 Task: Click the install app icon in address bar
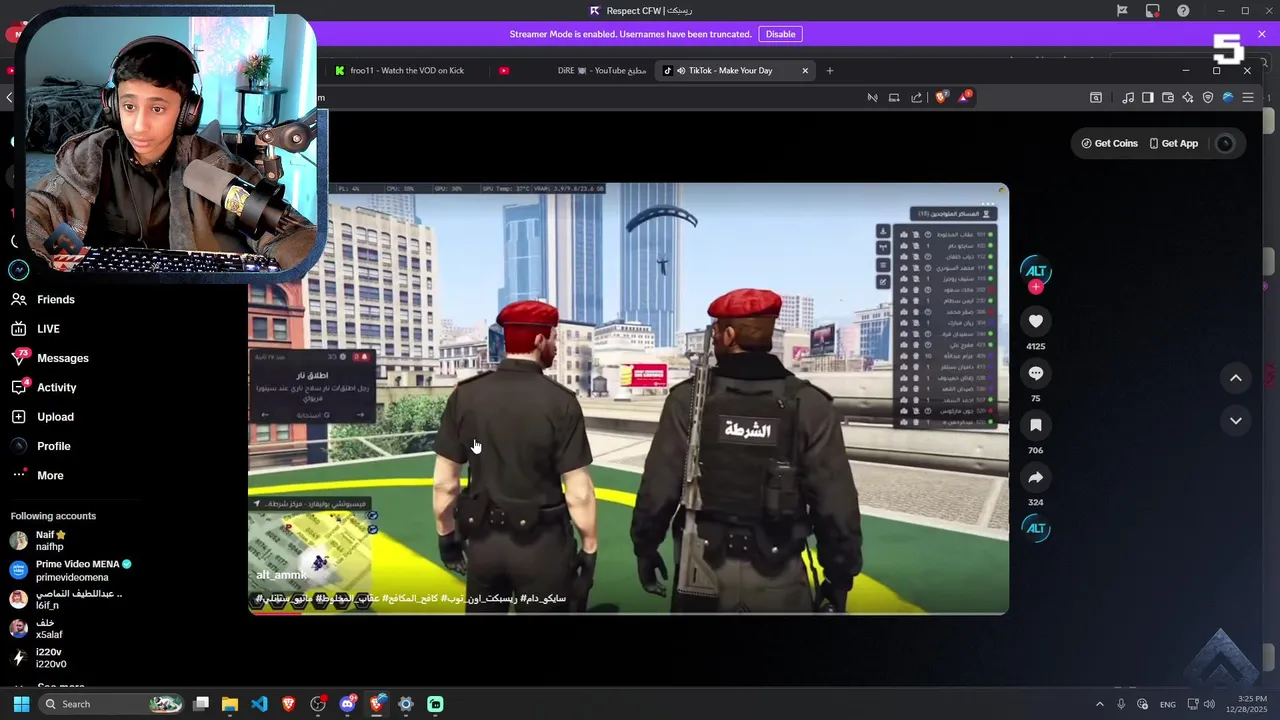pos(894,97)
